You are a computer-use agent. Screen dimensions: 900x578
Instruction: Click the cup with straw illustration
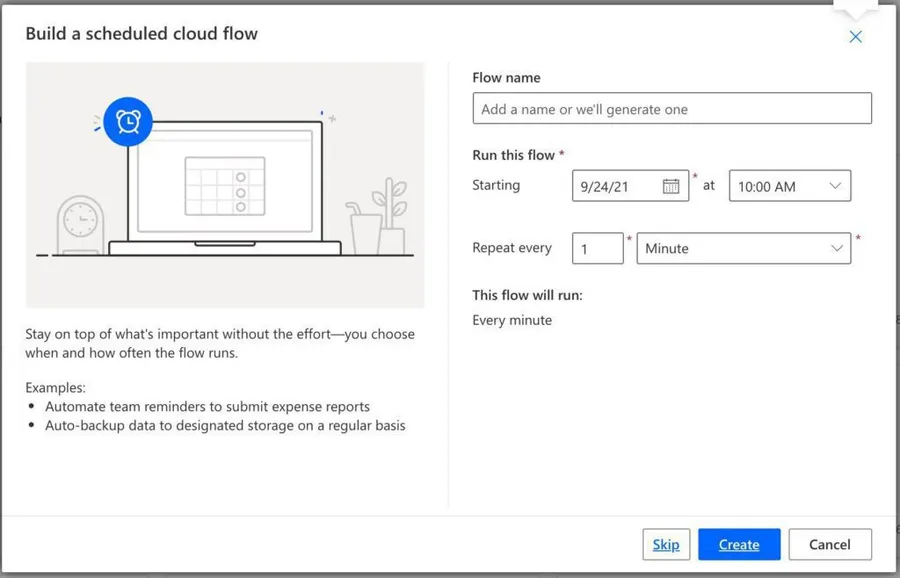[x=364, y=228]
